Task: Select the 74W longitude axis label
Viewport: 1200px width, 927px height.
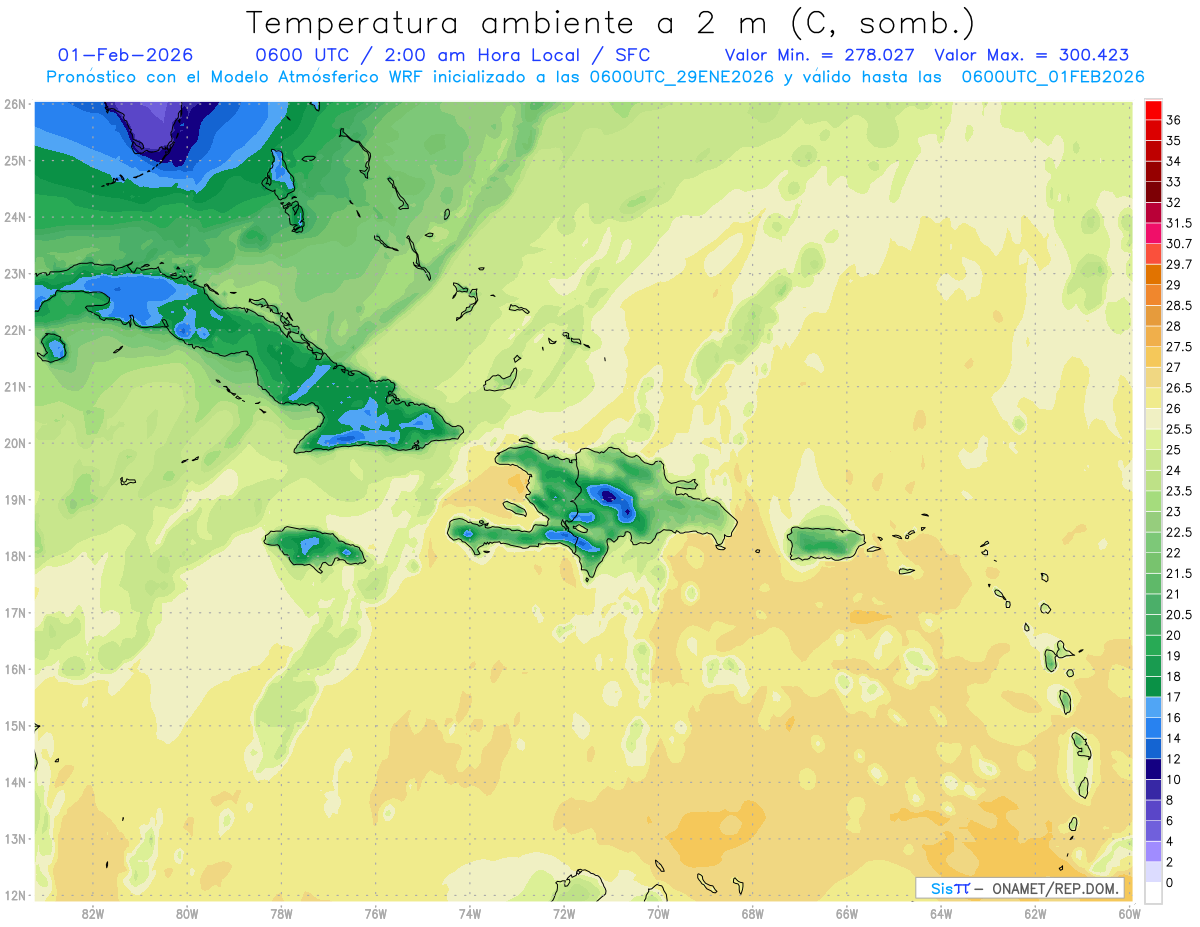Action: click(x=470, y=914)
